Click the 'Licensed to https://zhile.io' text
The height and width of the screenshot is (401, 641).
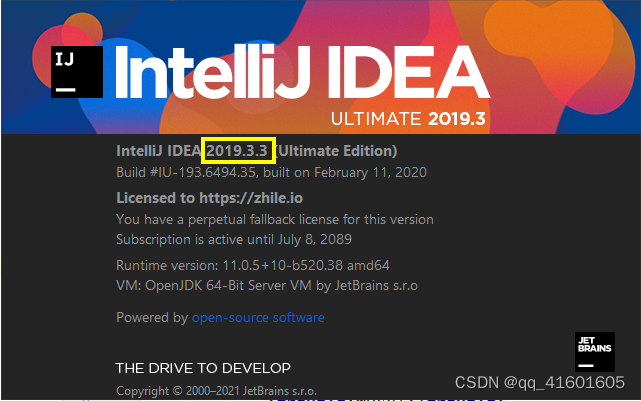tap(209, 198)
